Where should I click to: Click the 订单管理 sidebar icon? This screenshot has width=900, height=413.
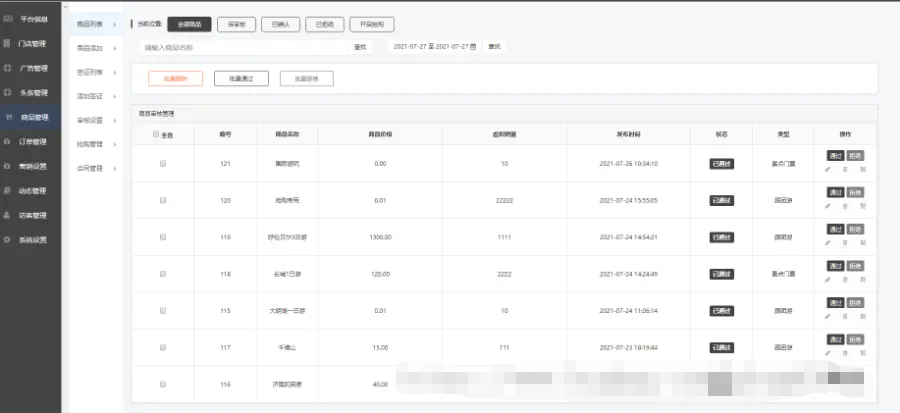(x=9, y=142)
